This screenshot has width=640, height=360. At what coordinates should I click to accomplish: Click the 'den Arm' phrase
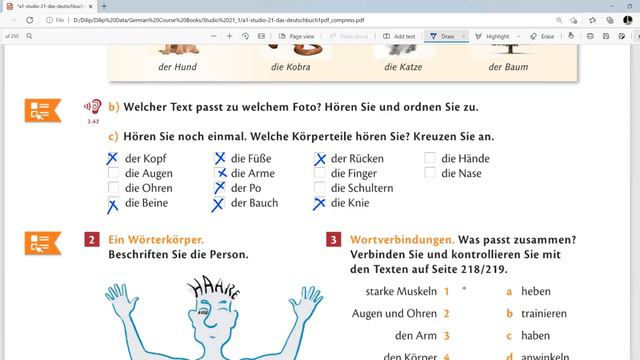coord(416,336)
